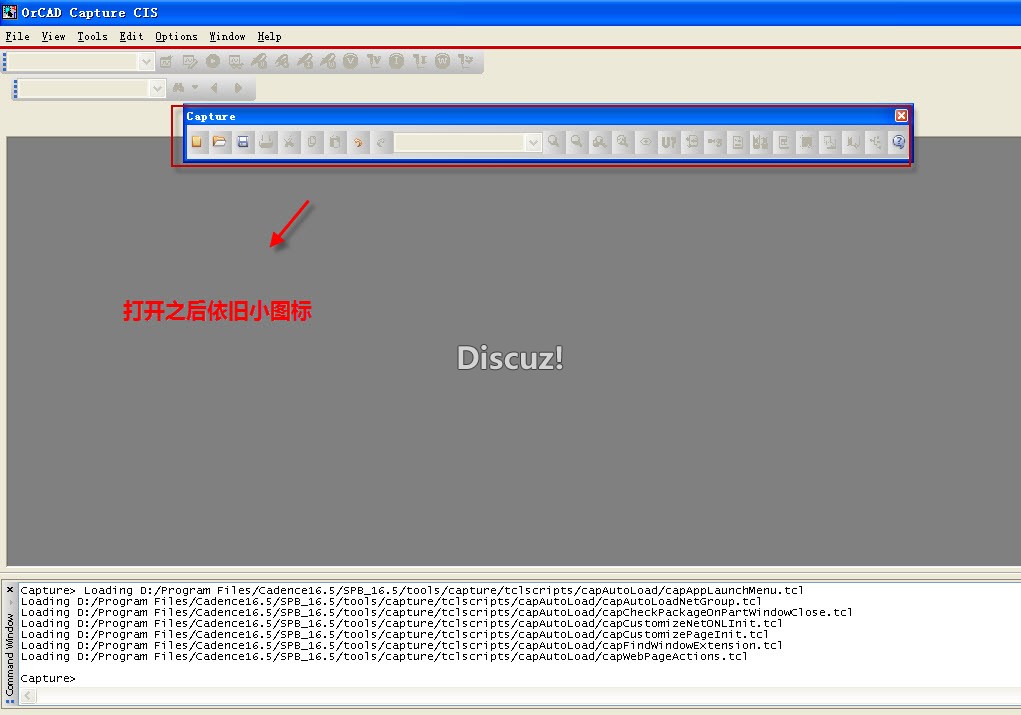Click the Zoom to All icon
The width and height of the screenshot is (1021, 715).
622,142
